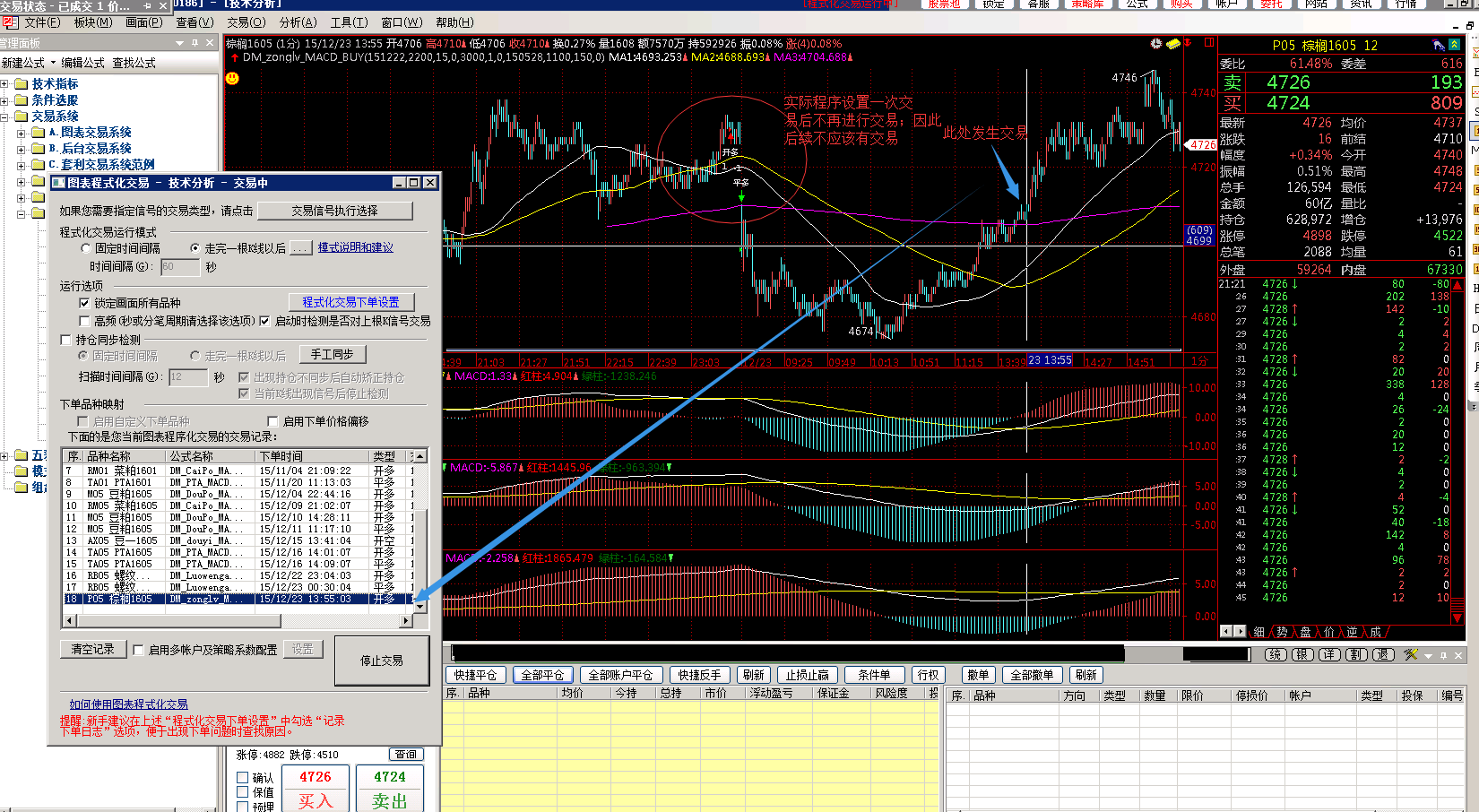The width and height of the screenshot is (1479, 812).
Task: Switch to the 势 tab under quote list
Action: tap(1282, 632)
